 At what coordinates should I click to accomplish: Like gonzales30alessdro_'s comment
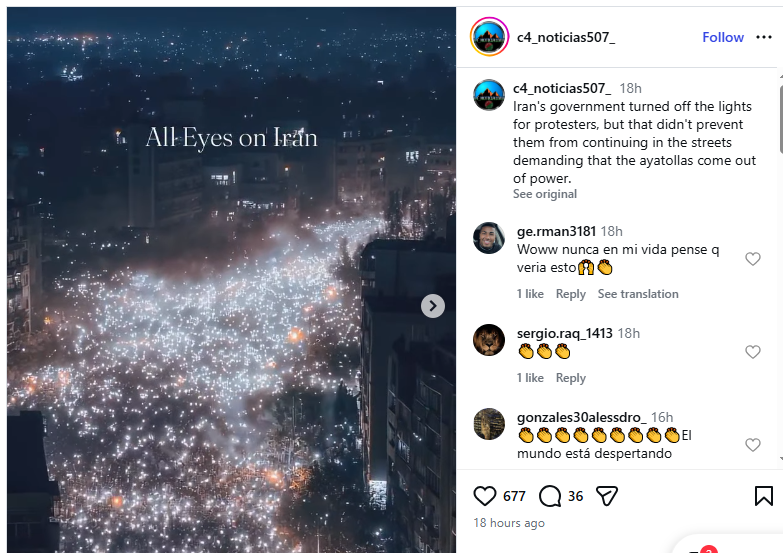[x=753, y=445]
